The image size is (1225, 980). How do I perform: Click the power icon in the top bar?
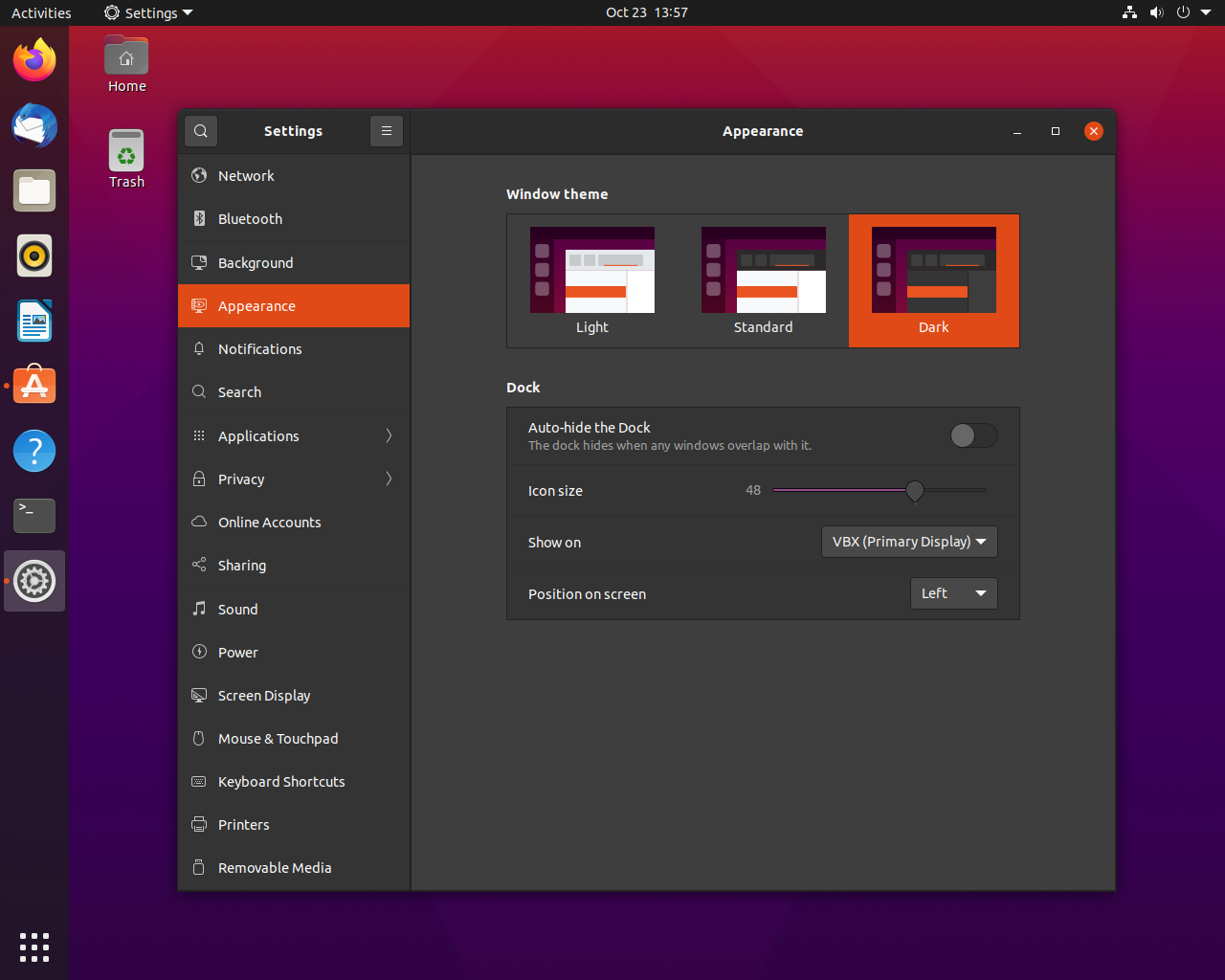click(1183, 12)
